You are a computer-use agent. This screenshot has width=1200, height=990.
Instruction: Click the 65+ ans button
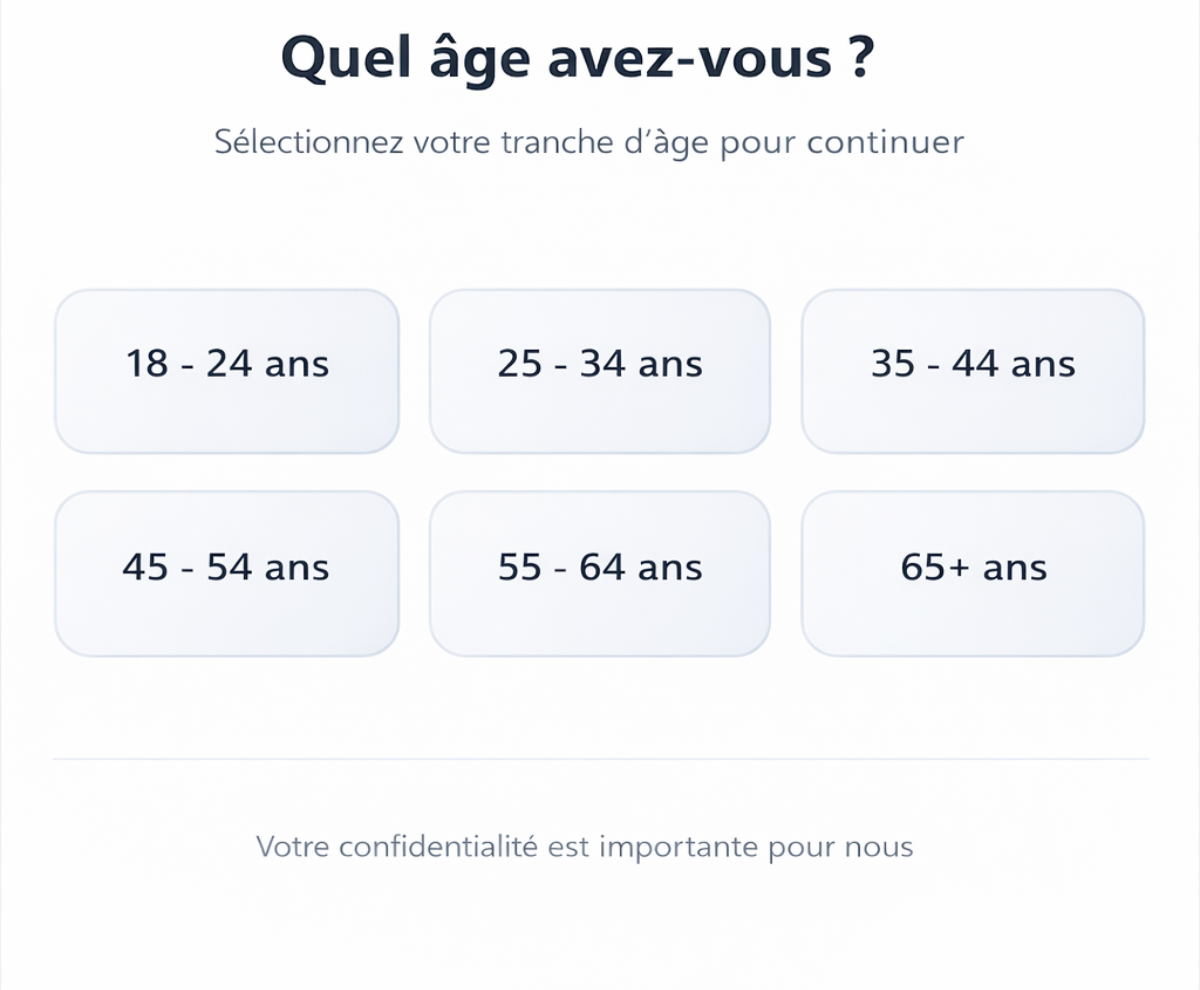[x=973, y=573]
